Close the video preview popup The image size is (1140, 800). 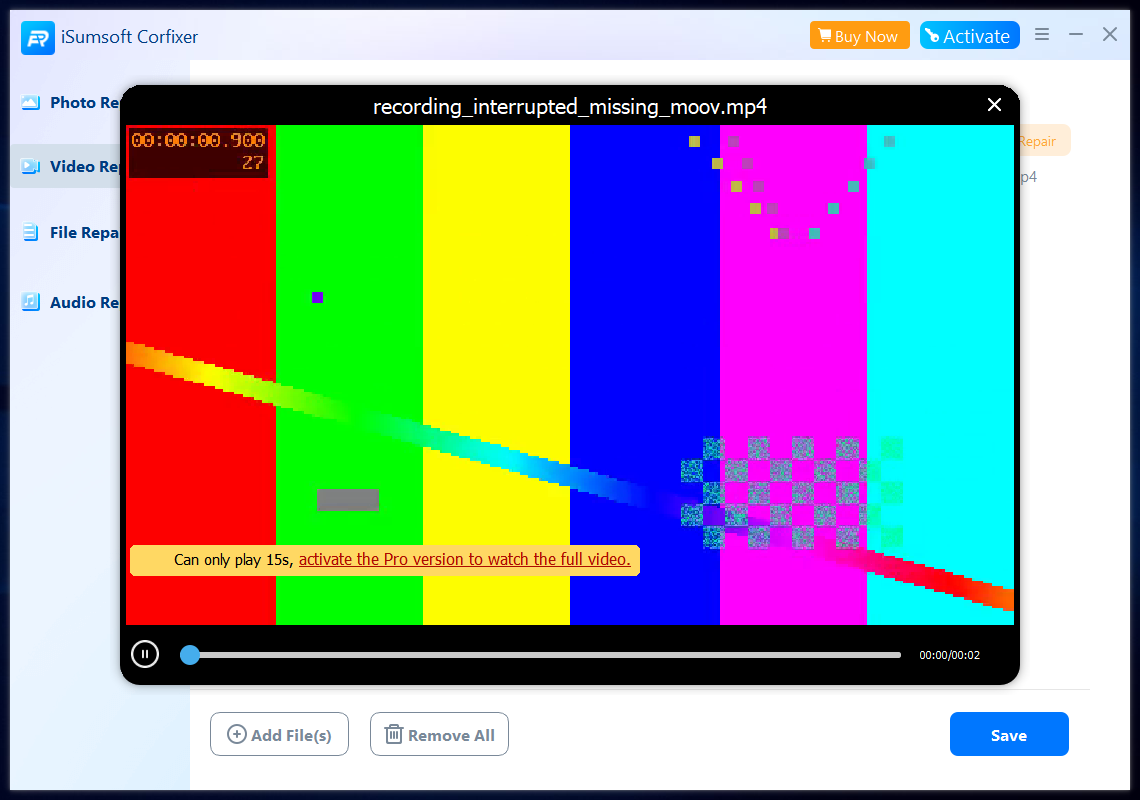[x=994, y=105]
